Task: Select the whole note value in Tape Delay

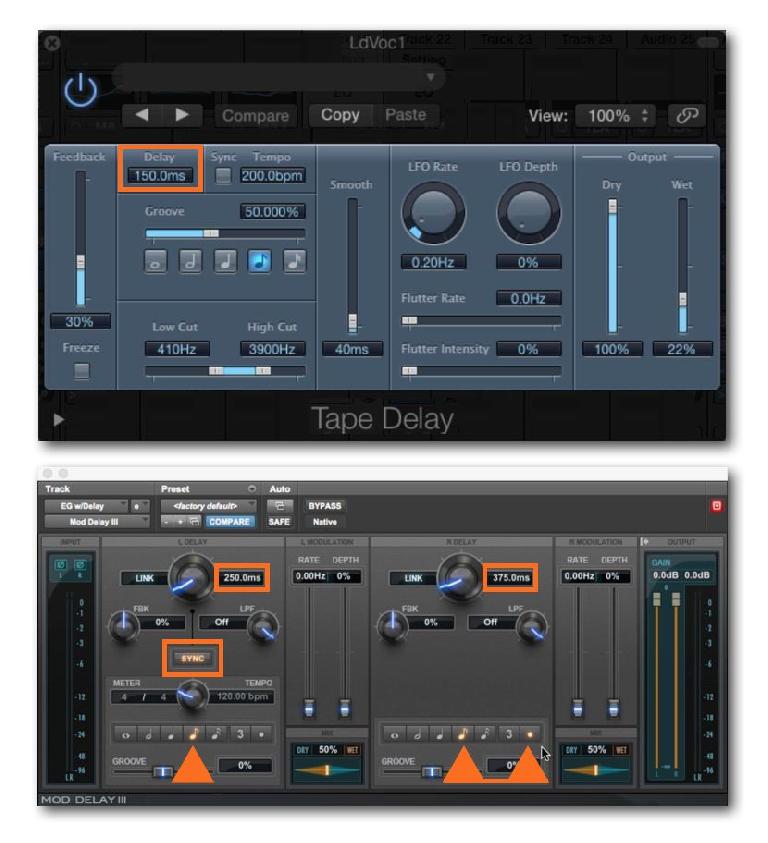Action: pos(156,261)
